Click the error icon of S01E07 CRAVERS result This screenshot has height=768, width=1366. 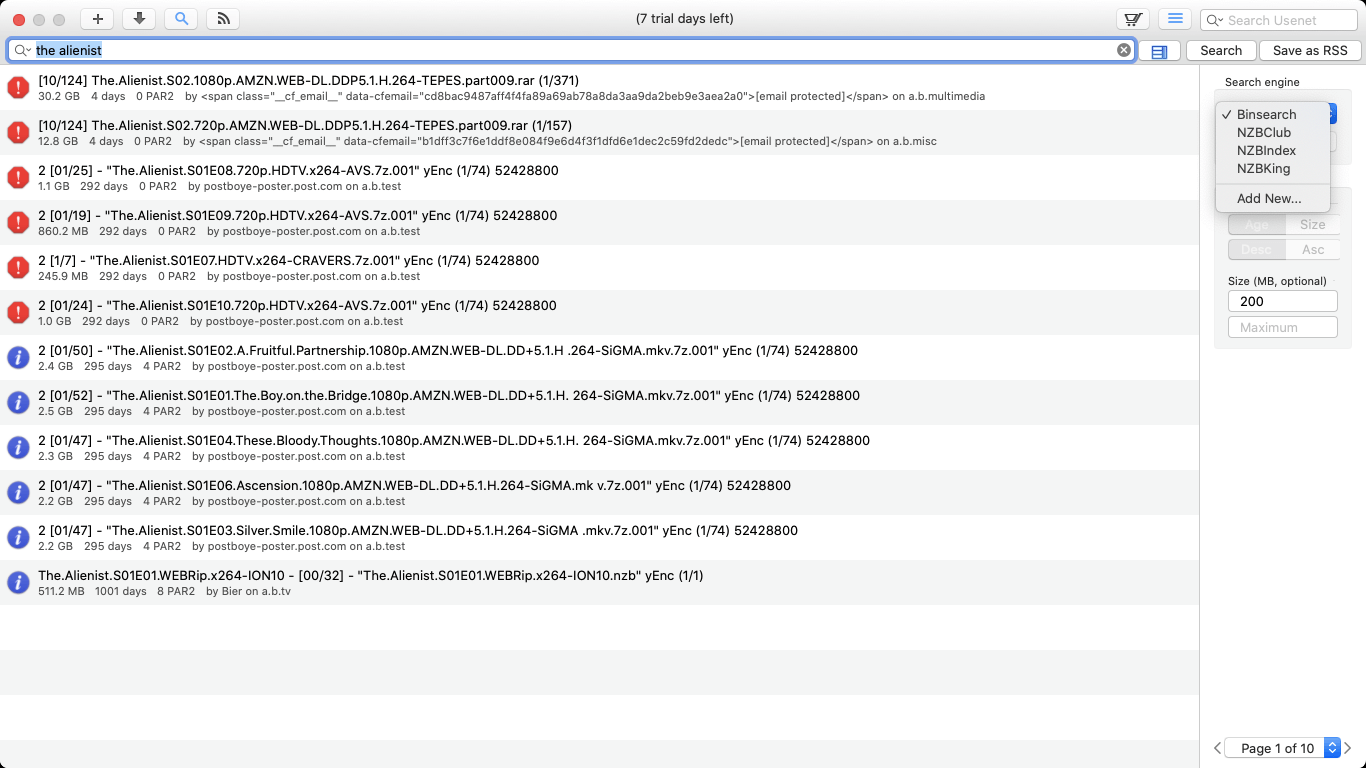18,267
